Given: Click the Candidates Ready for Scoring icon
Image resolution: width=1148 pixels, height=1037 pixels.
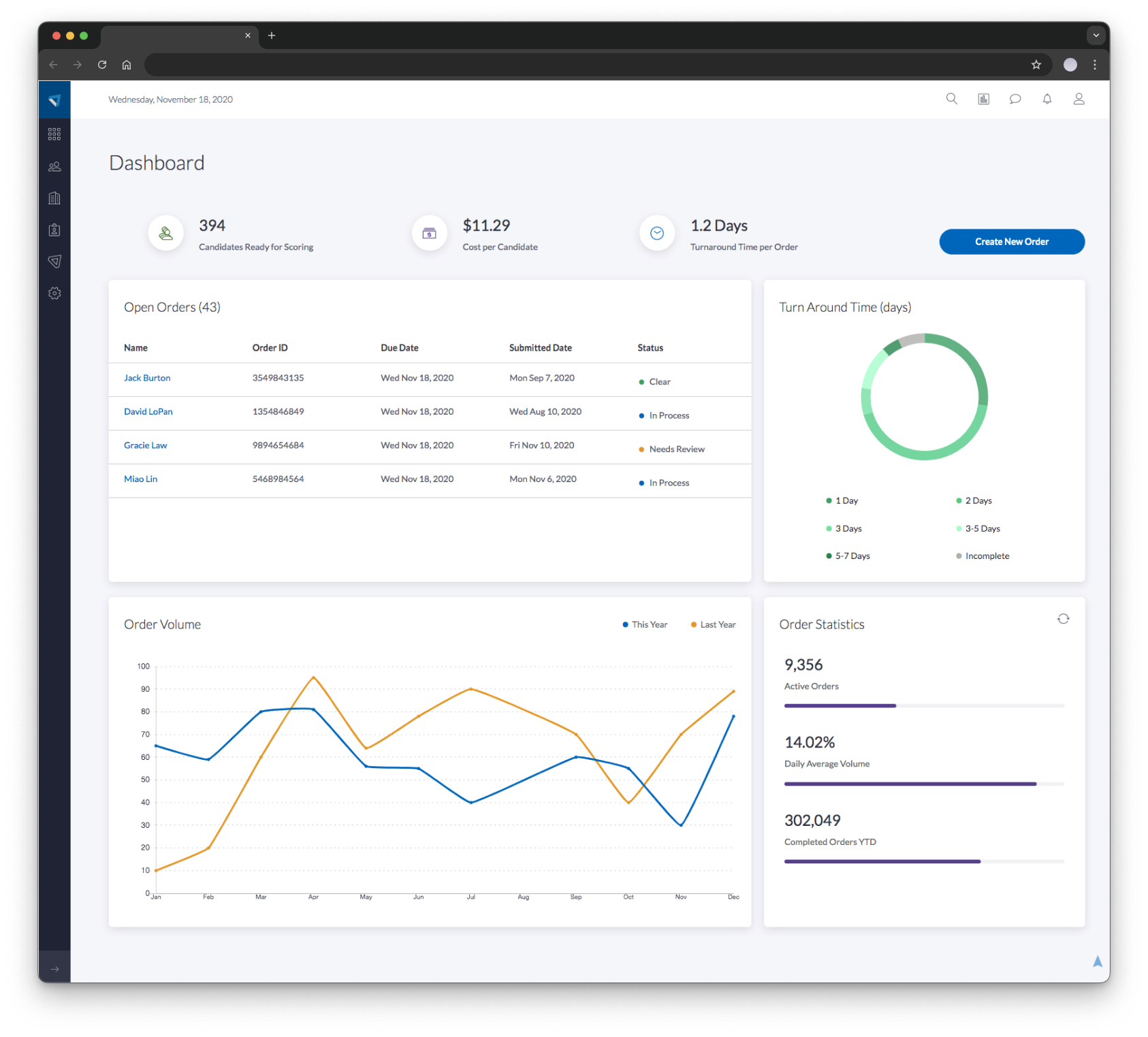Looking at the screenshot, I should click(166, 234).
